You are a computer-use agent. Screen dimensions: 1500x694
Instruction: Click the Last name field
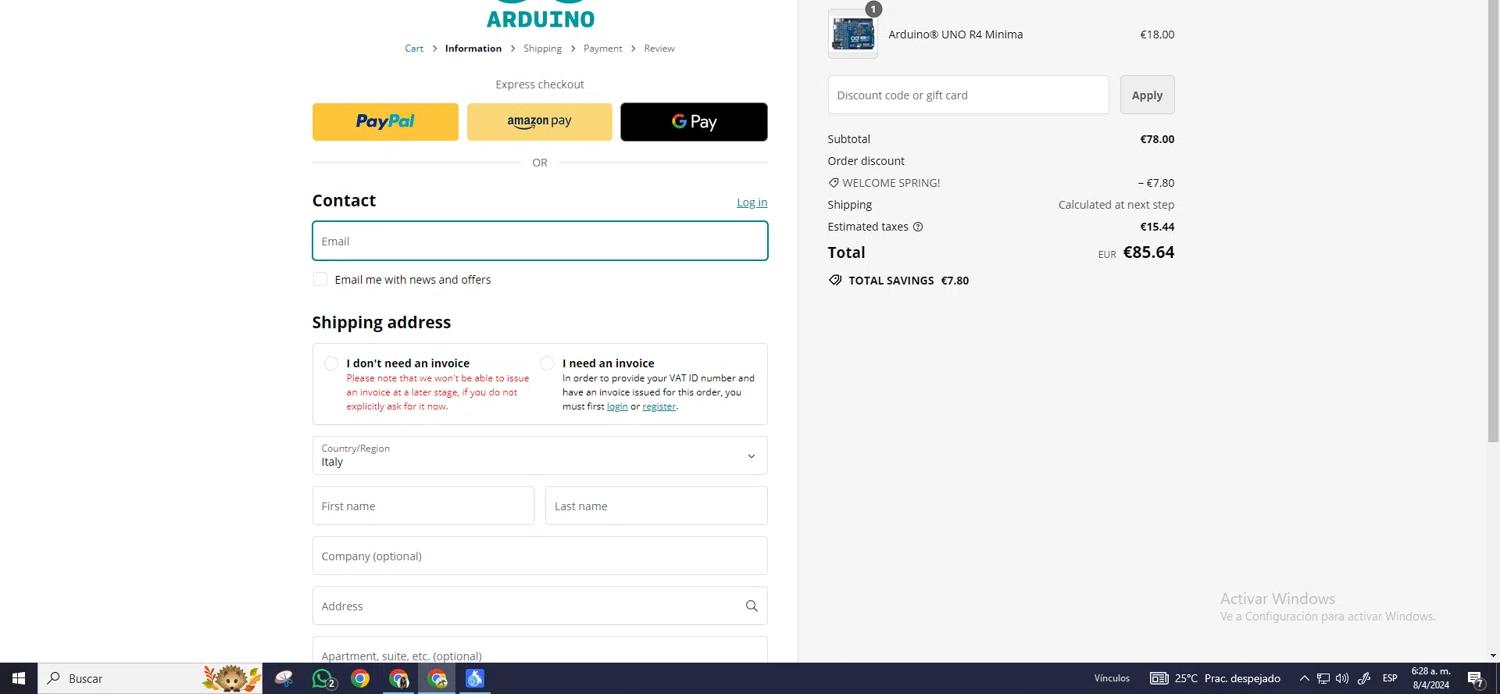click(656, 506)
